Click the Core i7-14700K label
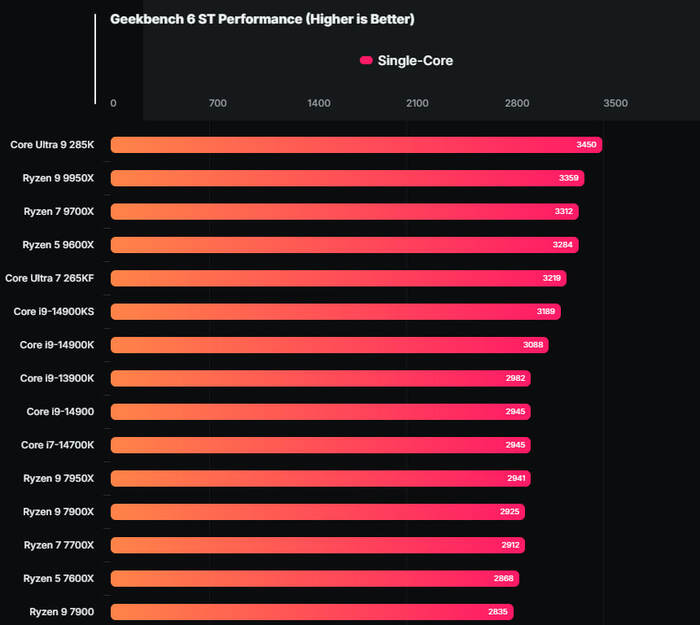700x625 pixels. tap(57, 445)
